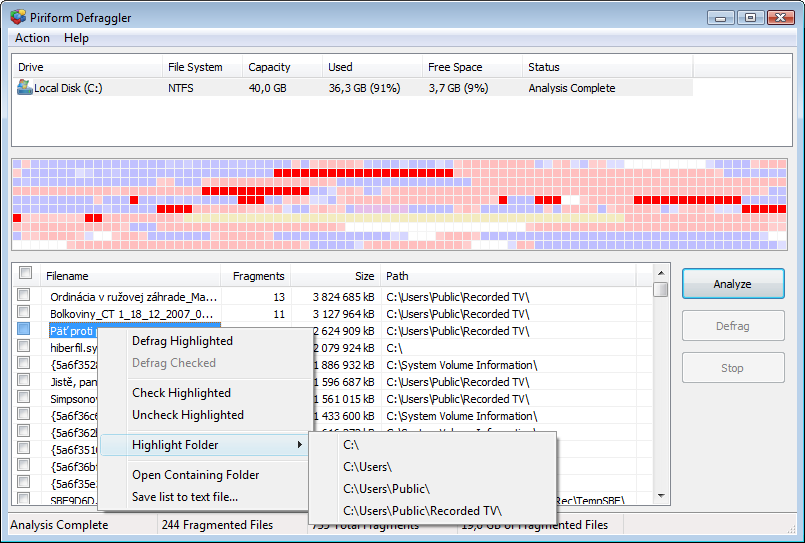
Task: Click the Stop button
Action: click(733, 368)
